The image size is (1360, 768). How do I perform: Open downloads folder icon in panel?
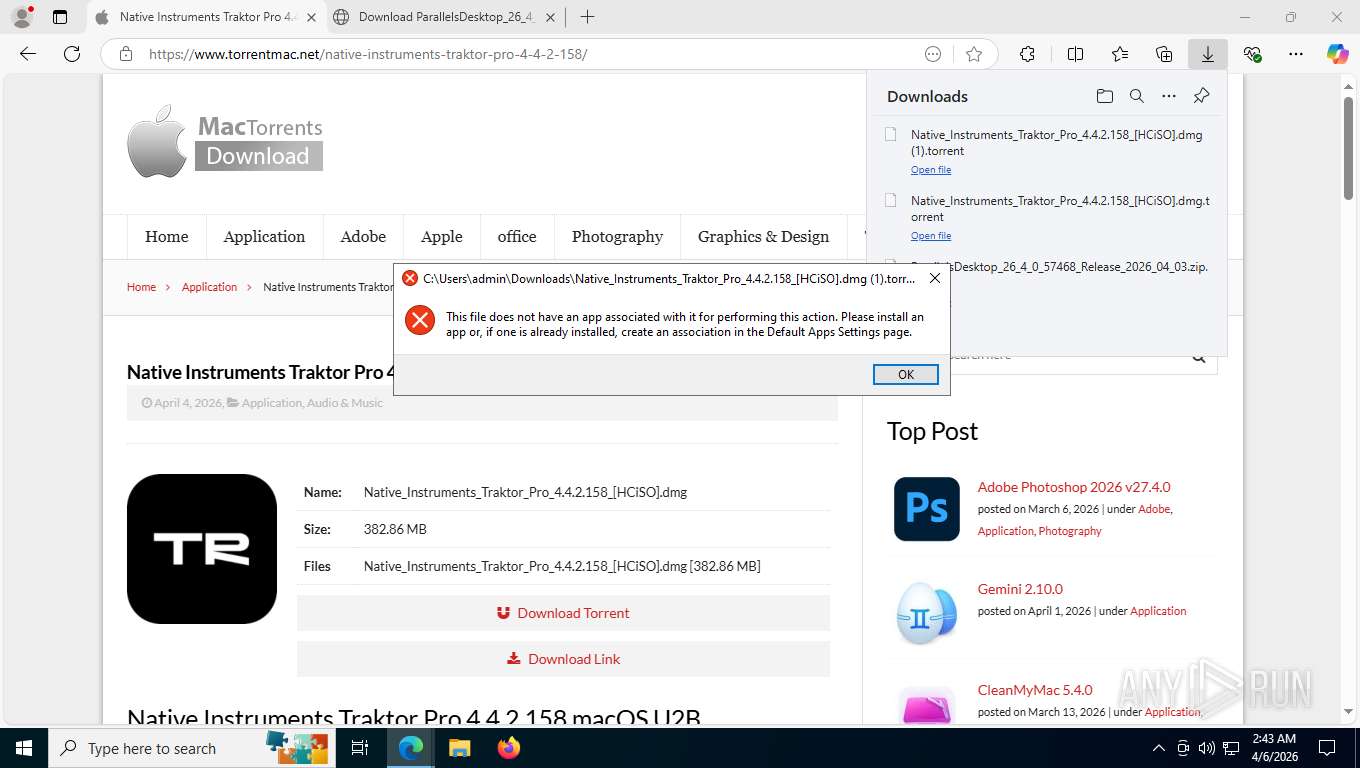pos(1104,96)
